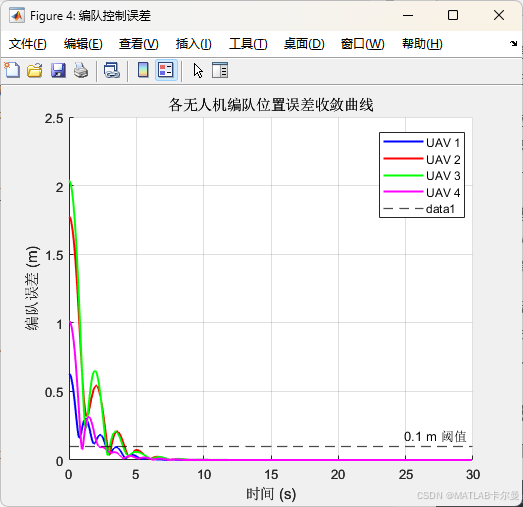Click the blue UAV 1 legend line sample
Image resolution: width=523 pixels, height=507 pixels.
[403, 142]
